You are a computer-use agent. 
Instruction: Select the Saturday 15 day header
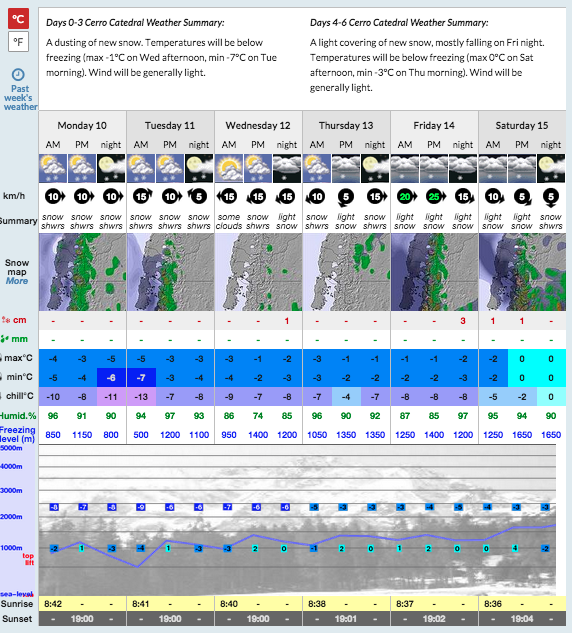click(522, 126)
